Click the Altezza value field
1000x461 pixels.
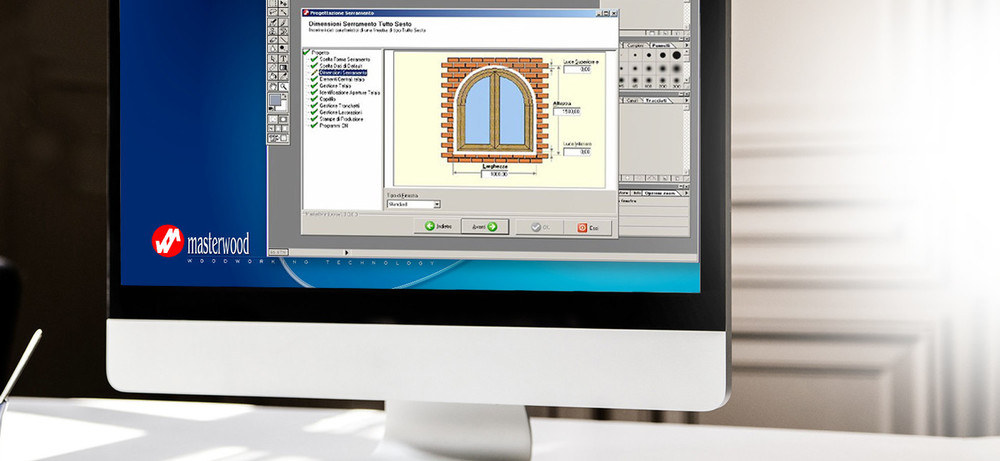567,111
